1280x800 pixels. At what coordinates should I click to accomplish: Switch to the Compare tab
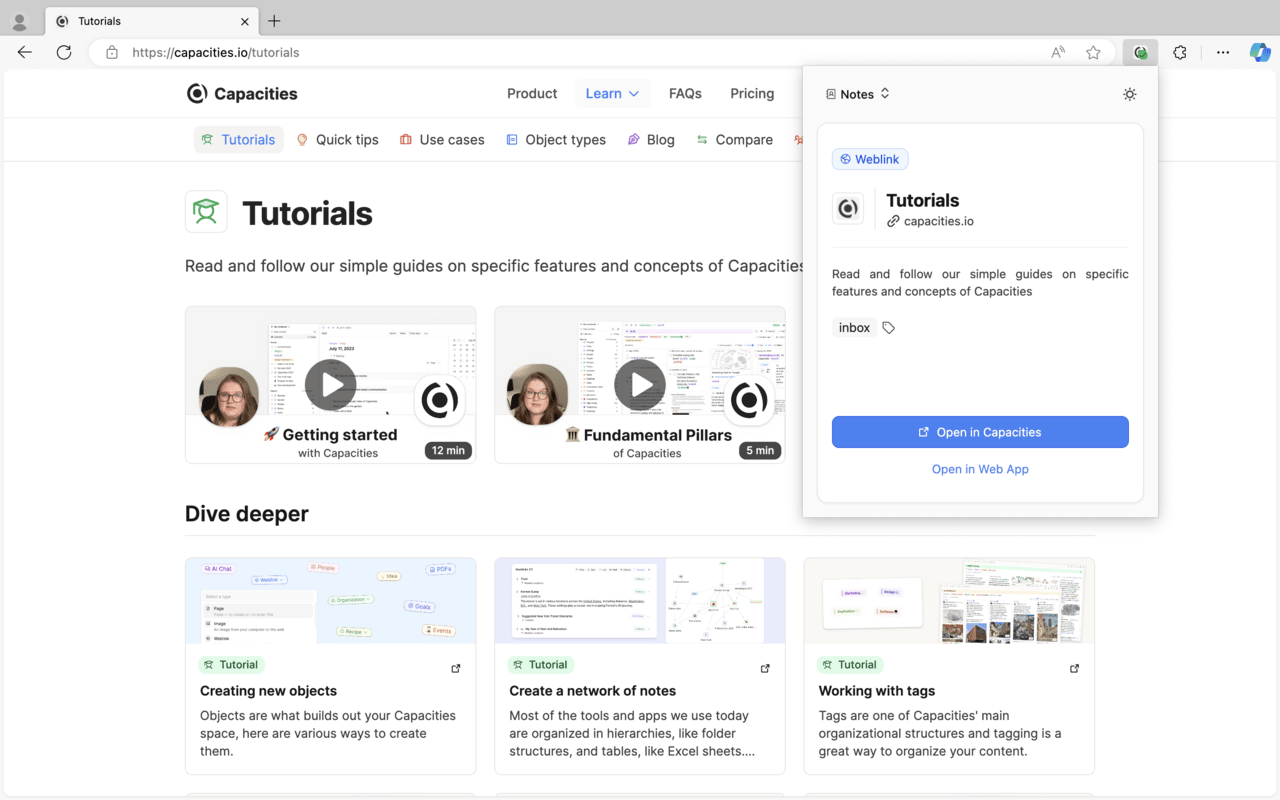point(735,140)
